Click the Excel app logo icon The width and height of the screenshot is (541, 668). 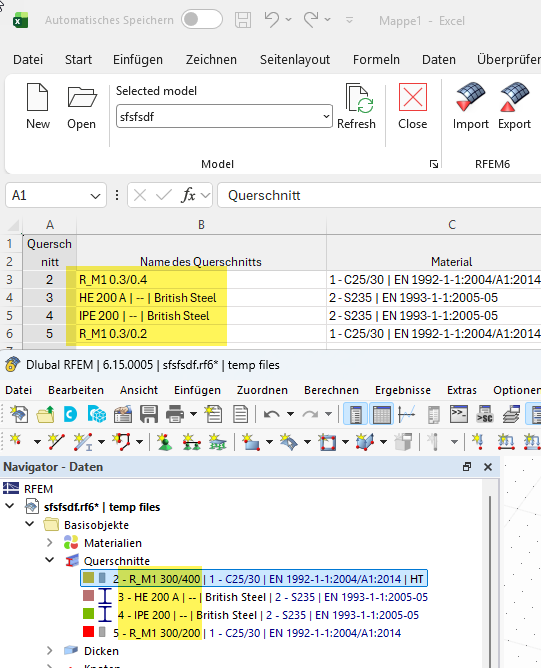[x=20, y=20]
